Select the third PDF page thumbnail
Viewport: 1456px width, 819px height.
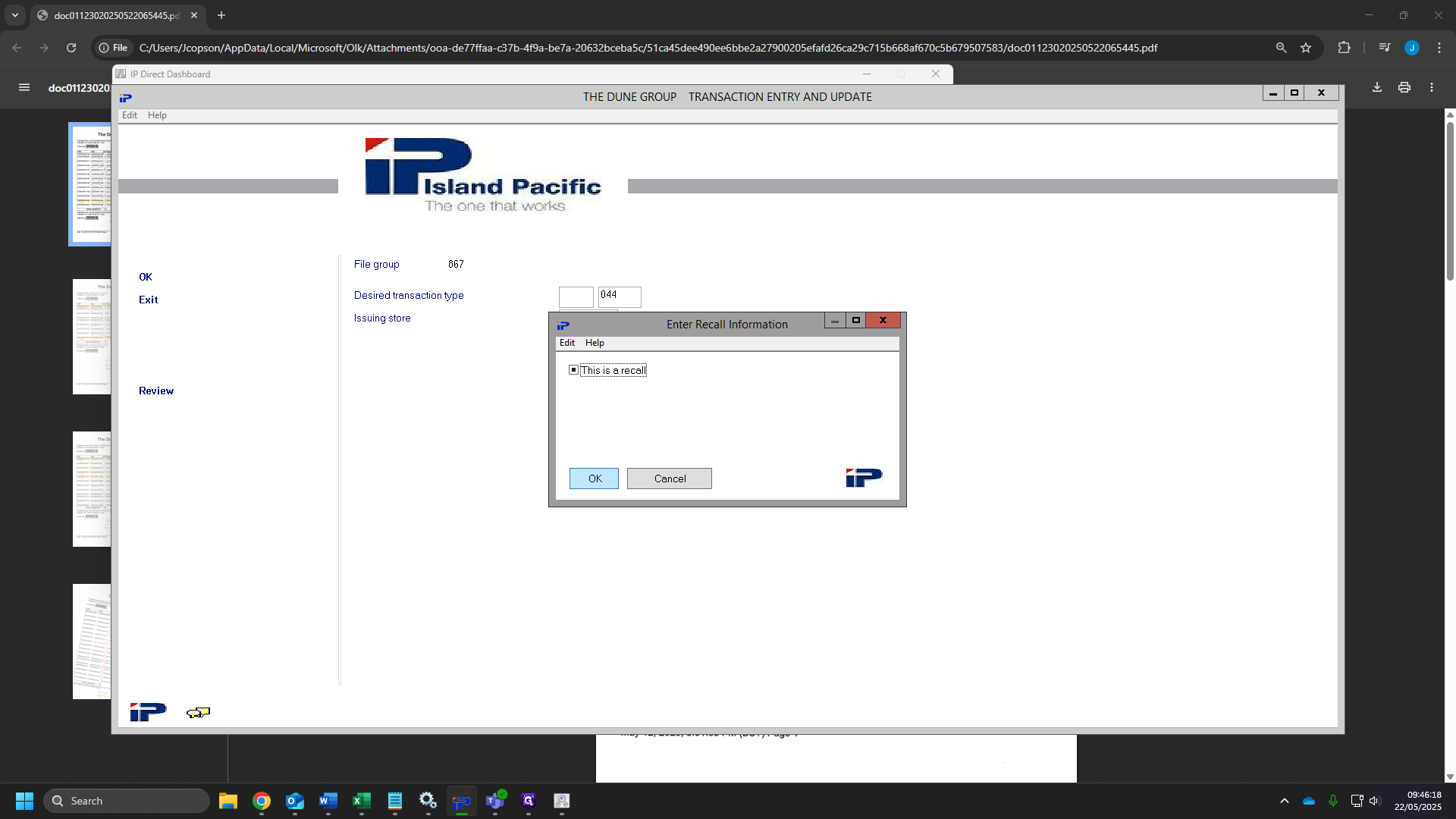pos(92,489)
